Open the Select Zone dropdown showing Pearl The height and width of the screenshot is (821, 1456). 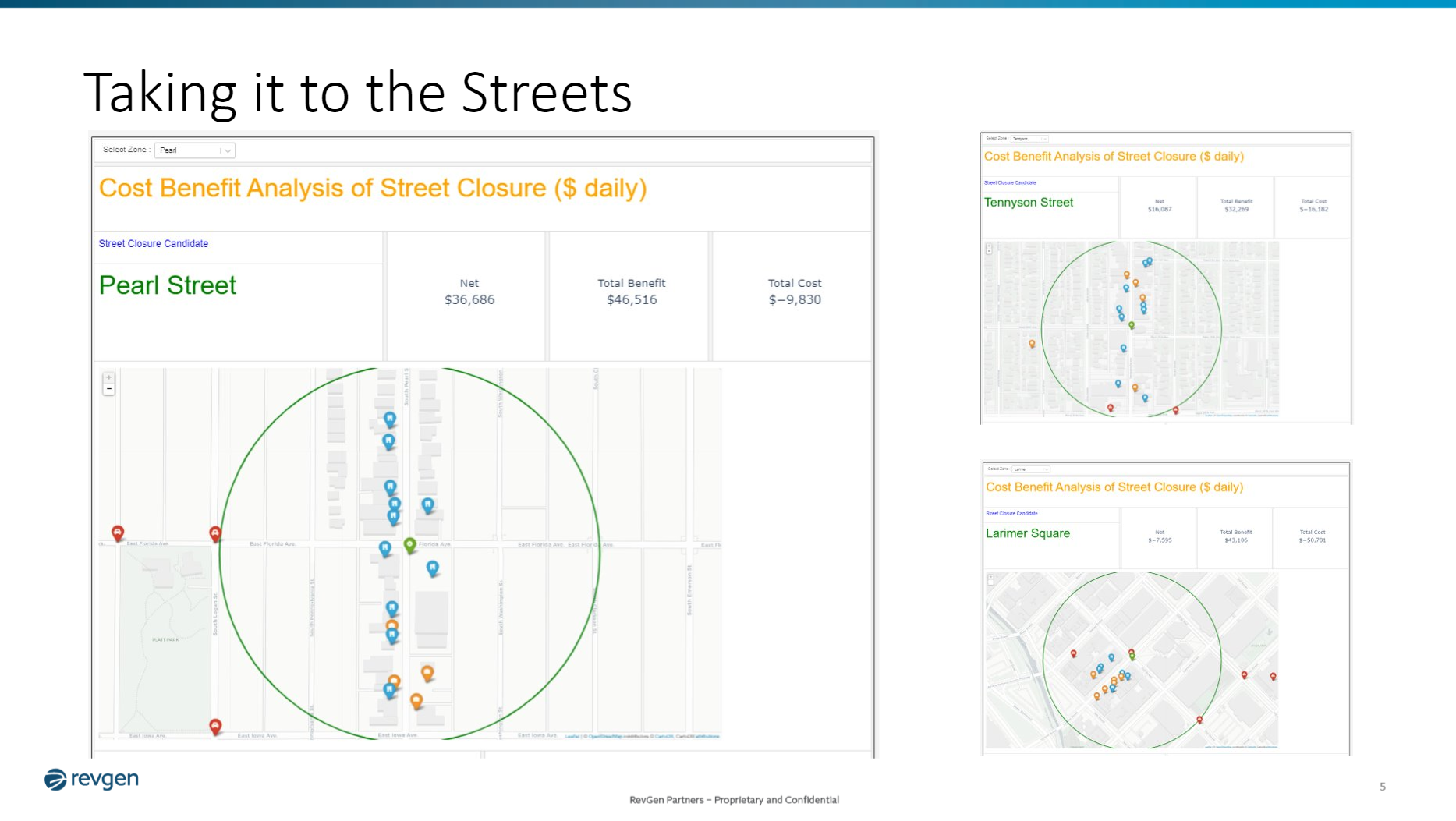coord(194,150)
